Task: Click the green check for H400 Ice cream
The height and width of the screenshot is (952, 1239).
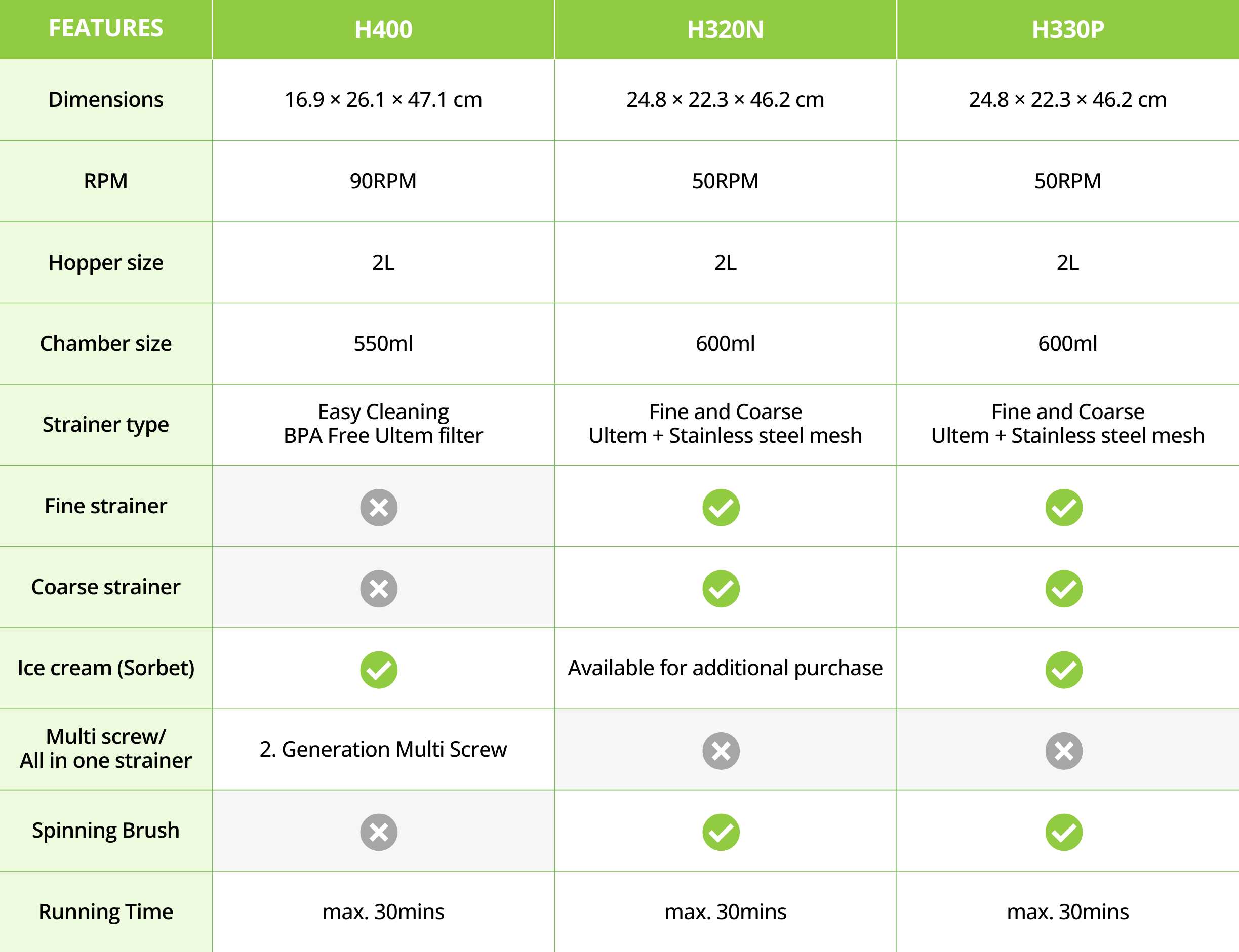Action: (x=379, y=669)
